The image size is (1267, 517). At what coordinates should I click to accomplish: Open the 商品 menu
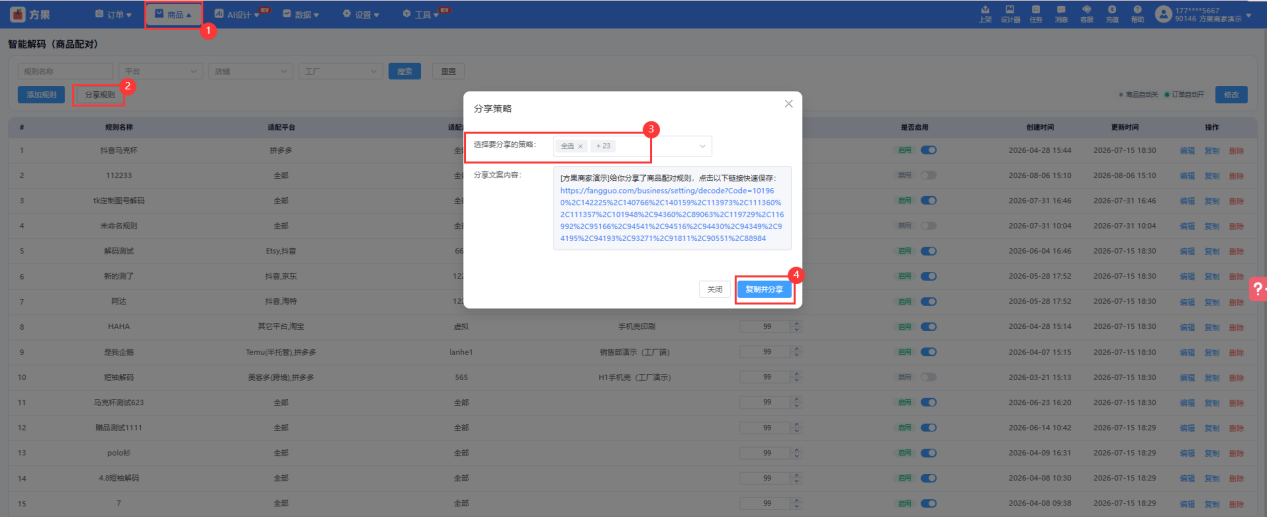click(x=173, y=15)
